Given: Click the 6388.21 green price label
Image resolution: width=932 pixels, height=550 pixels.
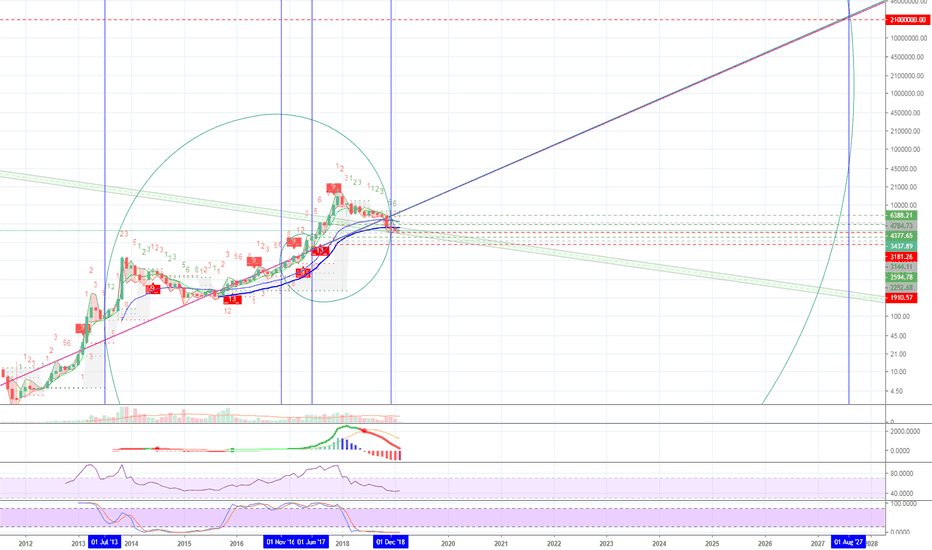Looking at the screenshot, I should click(901, 215).
